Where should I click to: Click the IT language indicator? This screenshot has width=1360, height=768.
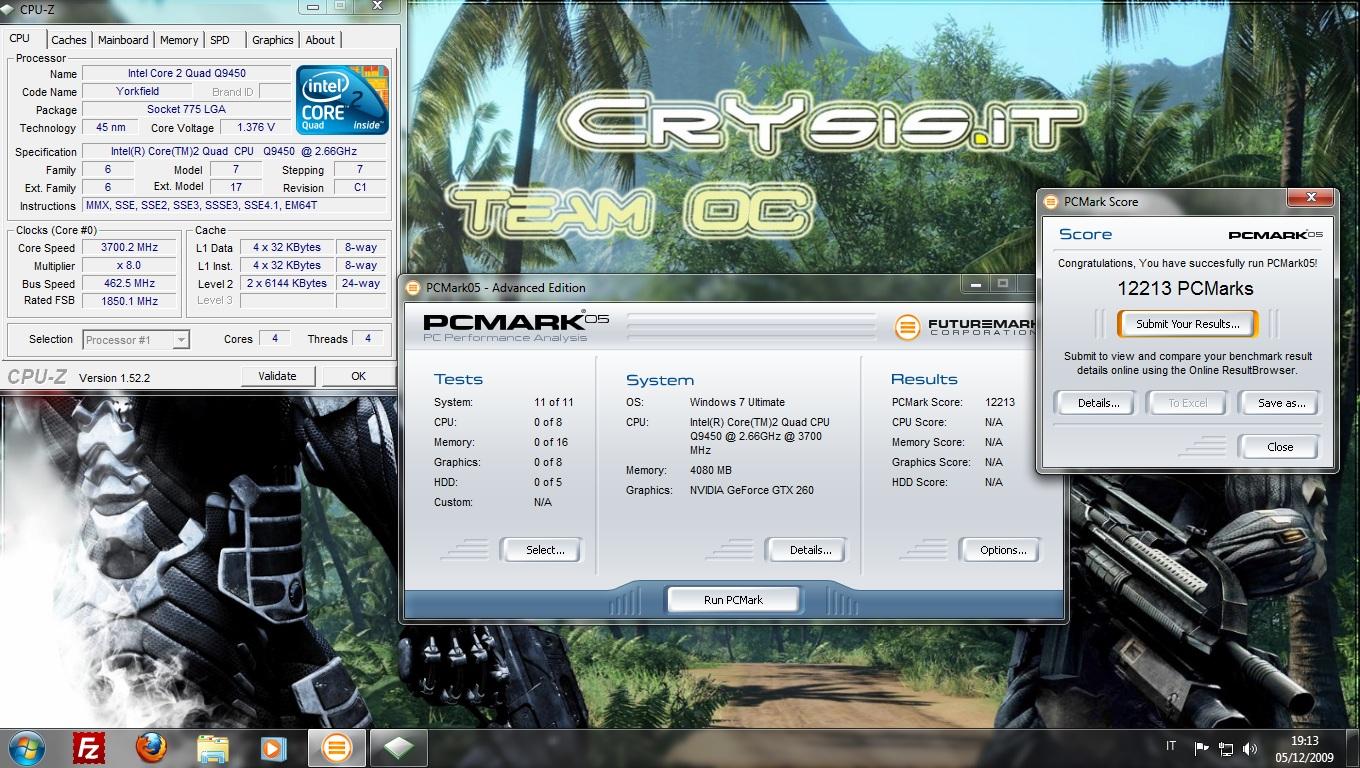tap(1171, 747)
